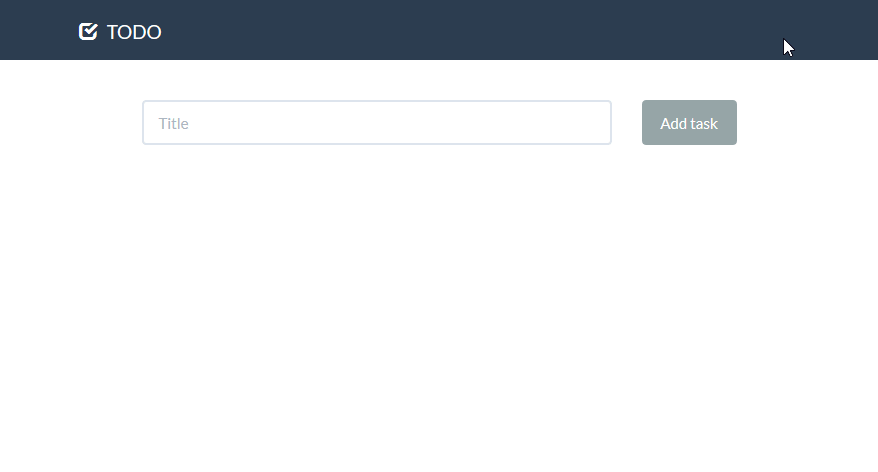Select the checked-box icon in navbar
This screenshot has height=472, width=878.
tap(88, 31)
